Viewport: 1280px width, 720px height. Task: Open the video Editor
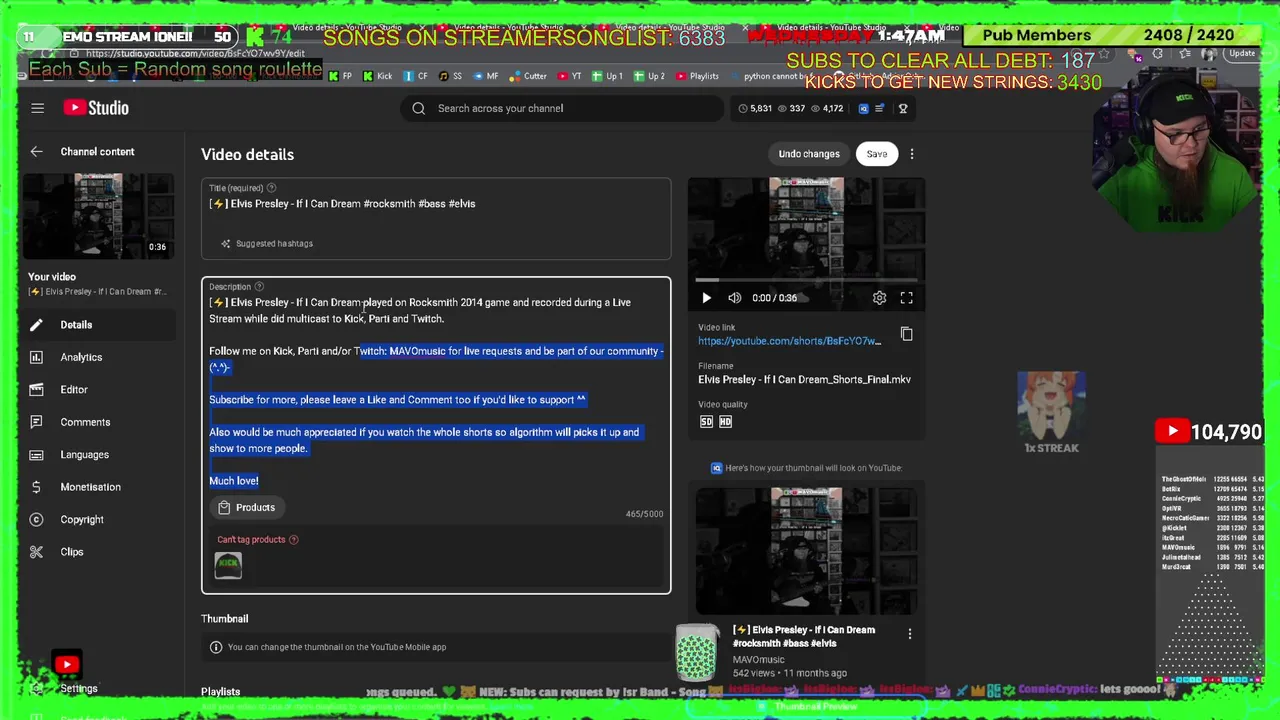pos(97,390)
